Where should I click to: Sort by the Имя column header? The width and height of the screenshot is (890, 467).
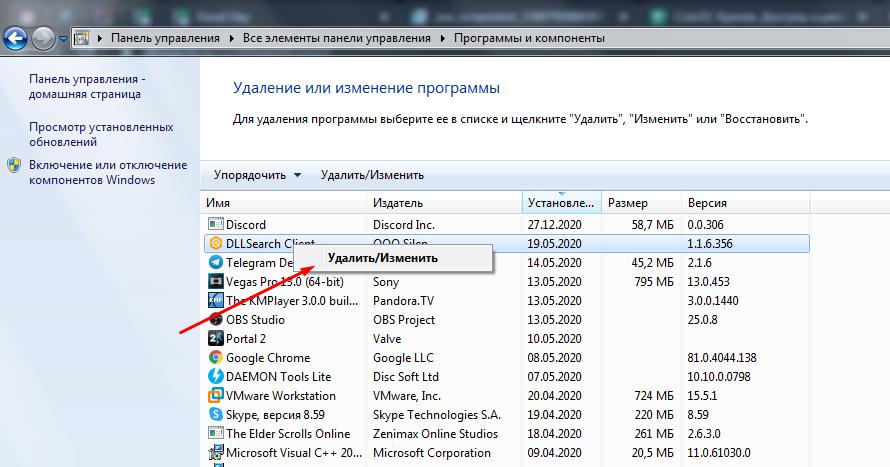pos(284,203)
